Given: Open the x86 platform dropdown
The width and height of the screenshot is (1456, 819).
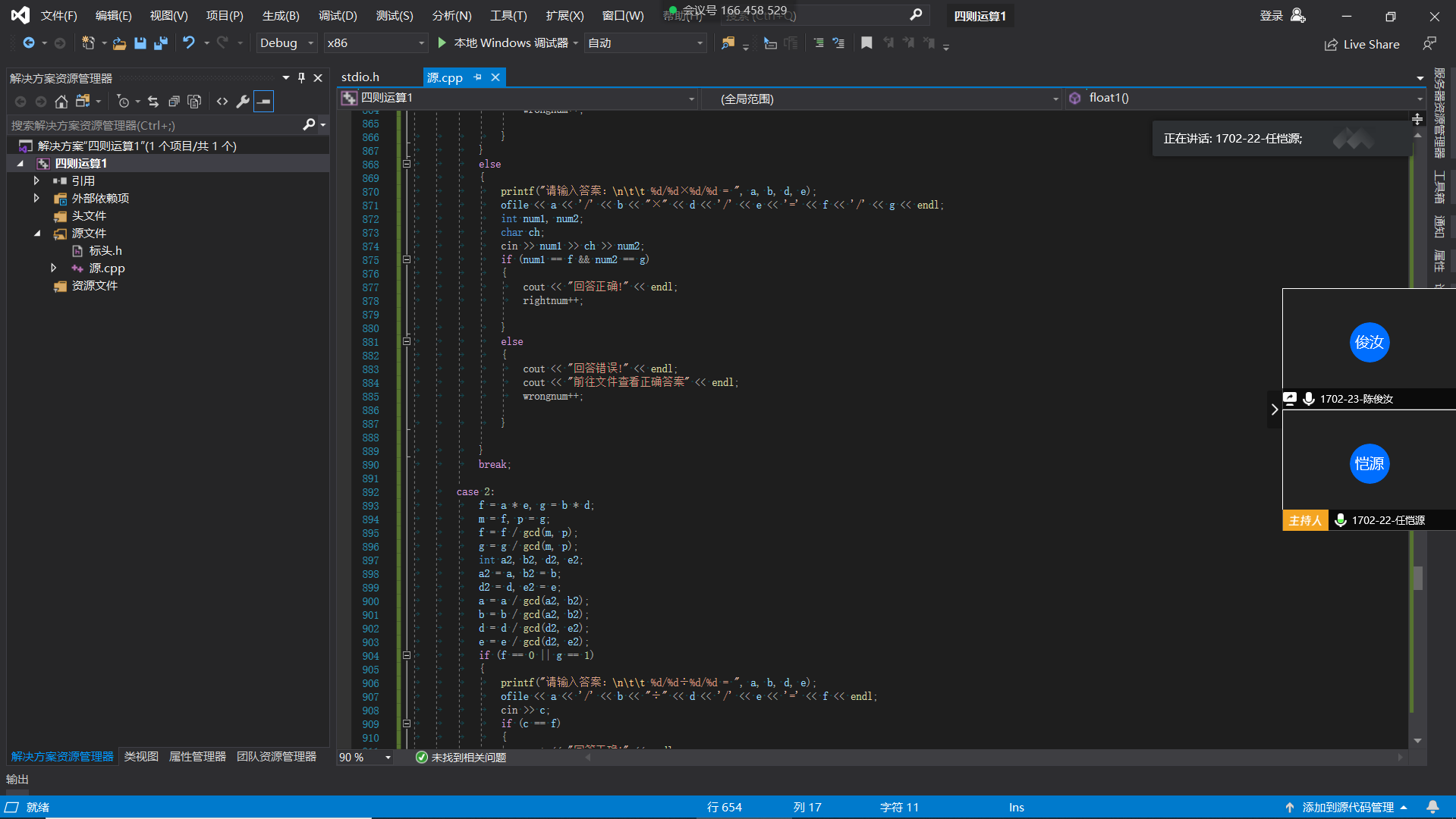Looking at the screenshot, I should (x=376, y=43).
